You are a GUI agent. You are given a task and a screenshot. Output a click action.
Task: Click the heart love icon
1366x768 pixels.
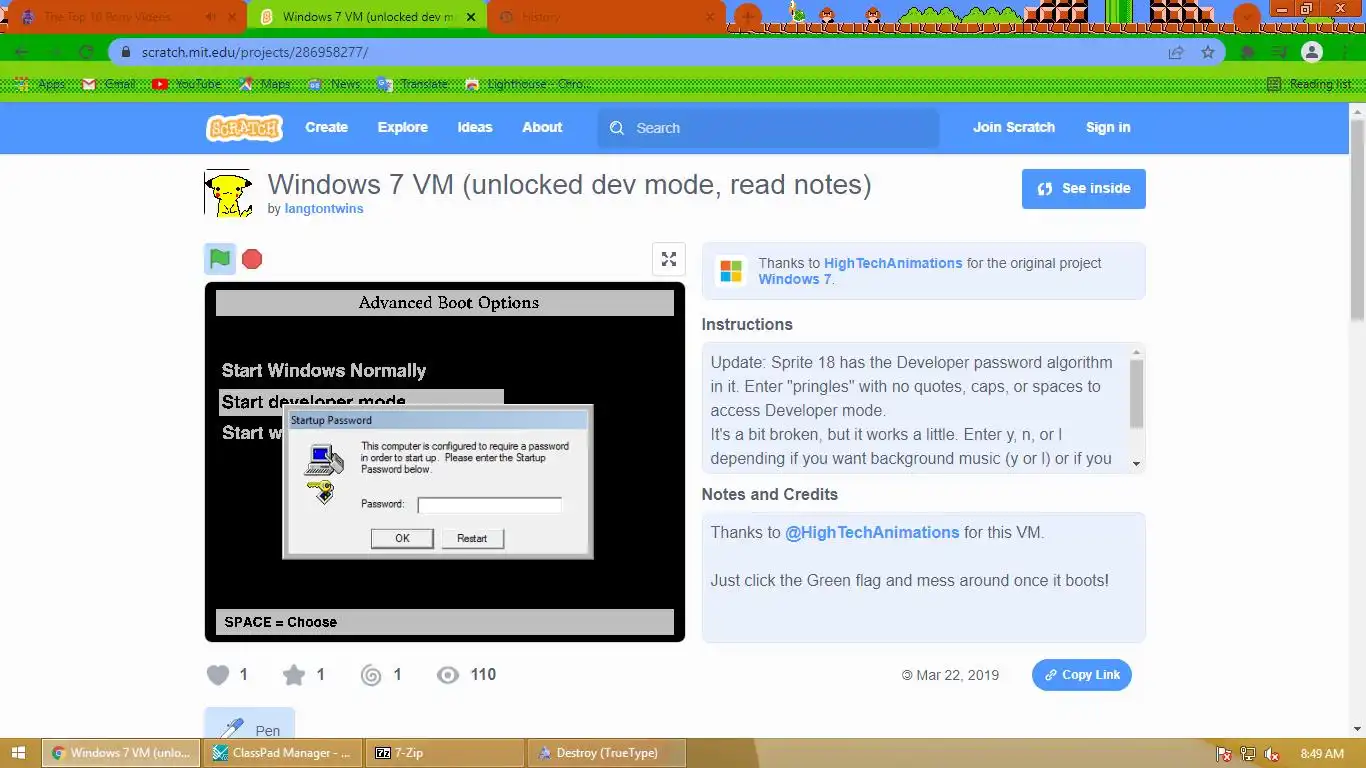tap(218, 675)
